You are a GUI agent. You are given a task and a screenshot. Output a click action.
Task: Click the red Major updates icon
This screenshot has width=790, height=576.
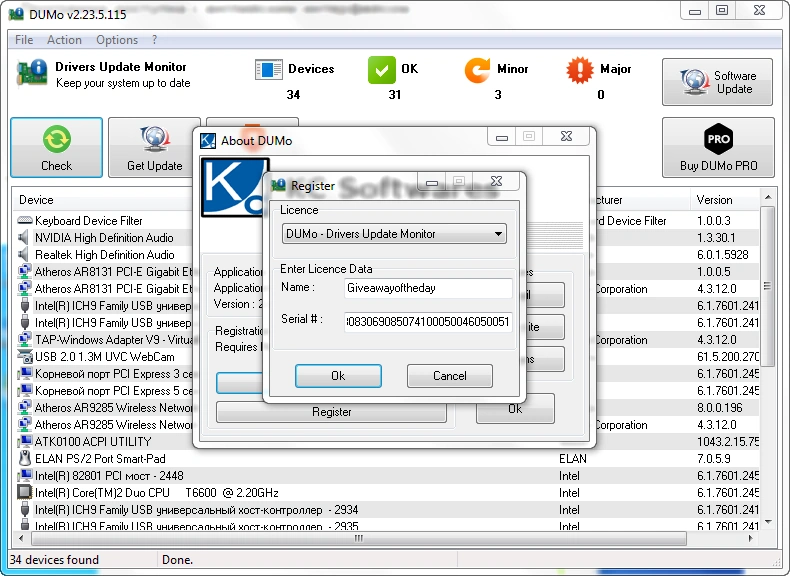click(x=580, y=70)
